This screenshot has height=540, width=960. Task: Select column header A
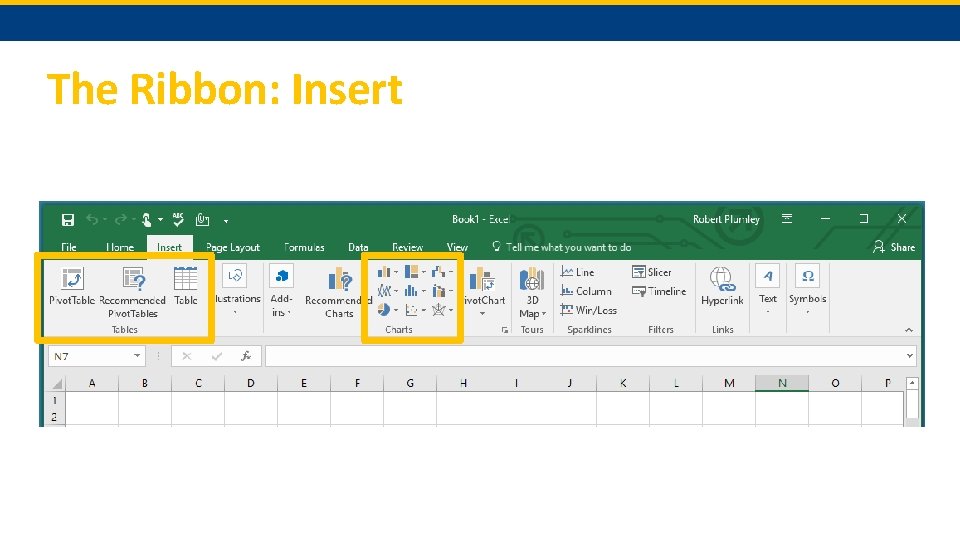click(x=92, y=383)
